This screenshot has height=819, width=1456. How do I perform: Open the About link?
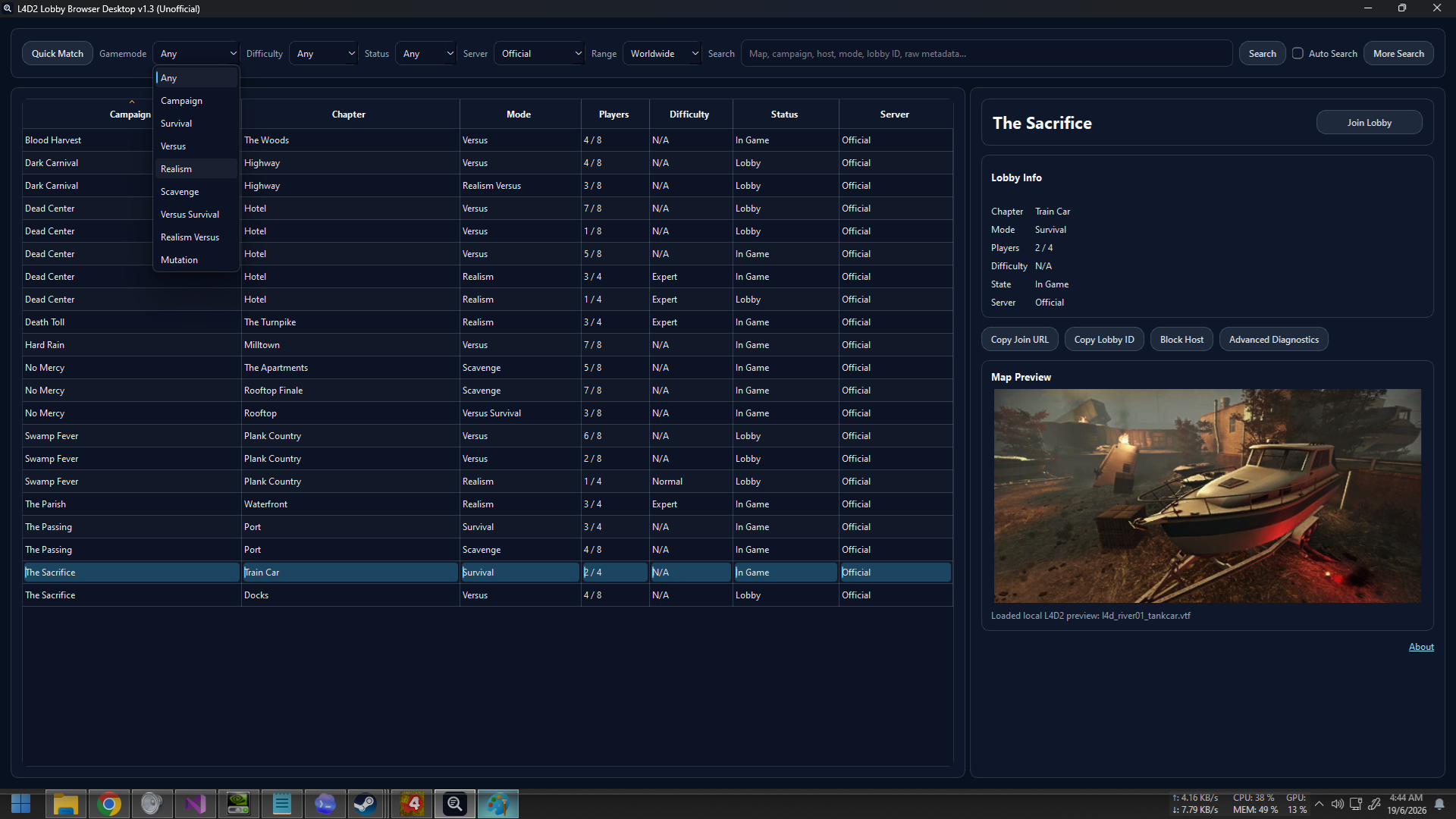[x=1421, y=647]
